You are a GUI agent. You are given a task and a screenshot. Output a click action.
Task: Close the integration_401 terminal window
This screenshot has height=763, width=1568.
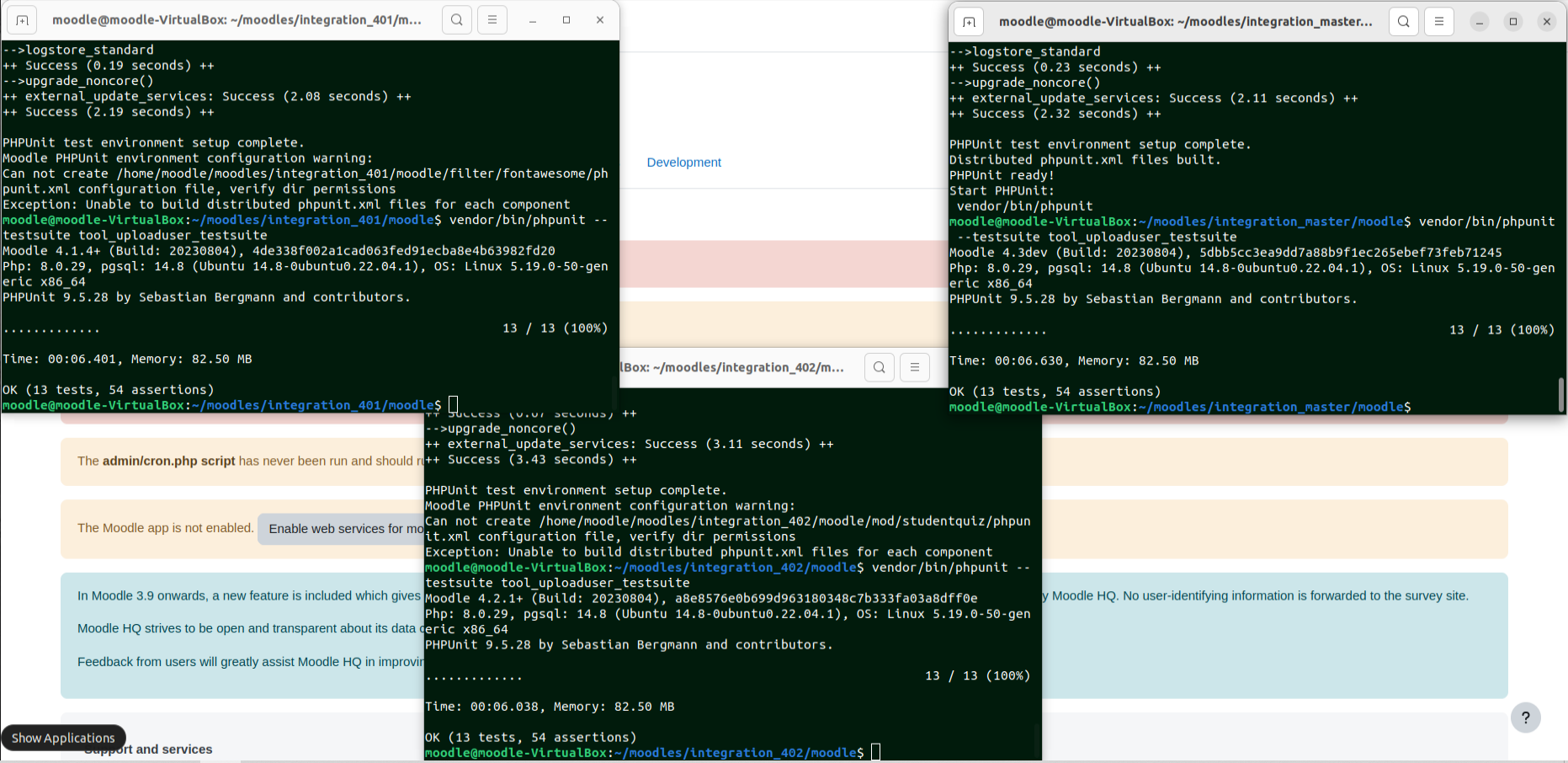coord(600,20)
